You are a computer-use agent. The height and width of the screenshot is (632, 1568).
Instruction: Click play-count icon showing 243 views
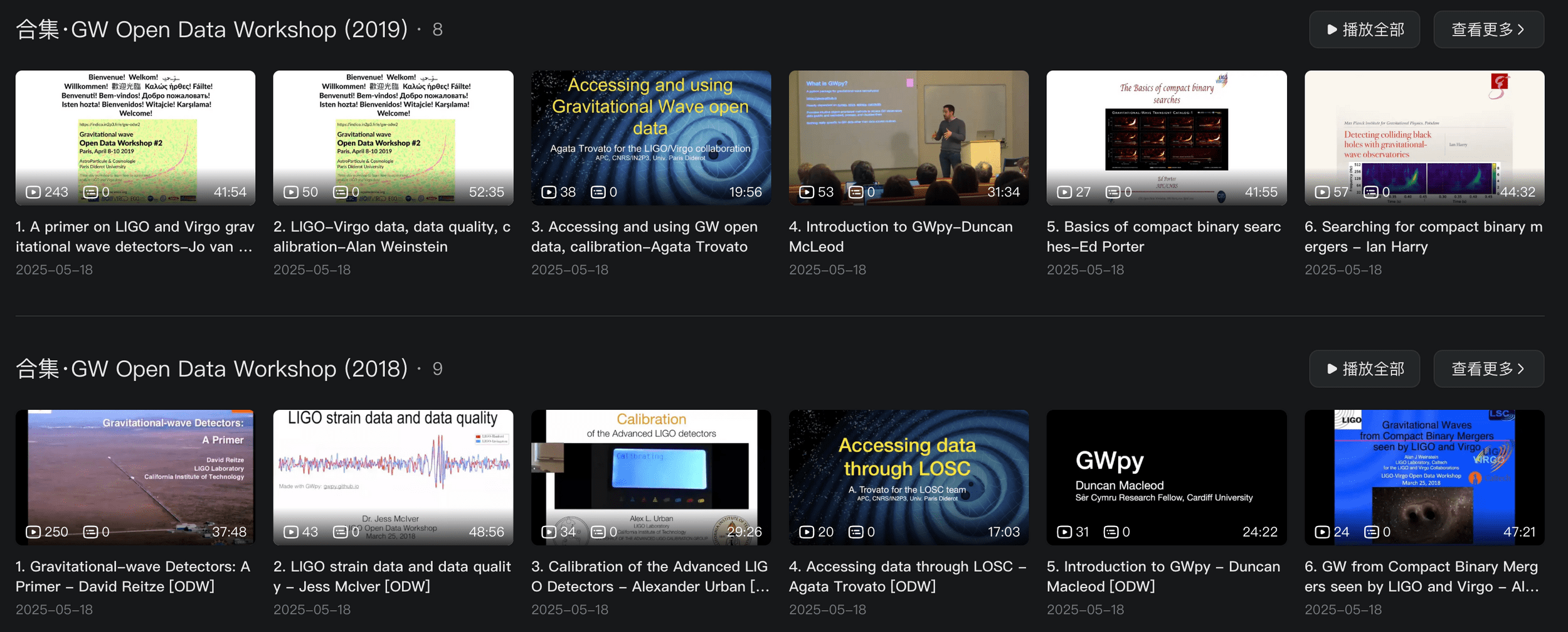tap(33, 192)
